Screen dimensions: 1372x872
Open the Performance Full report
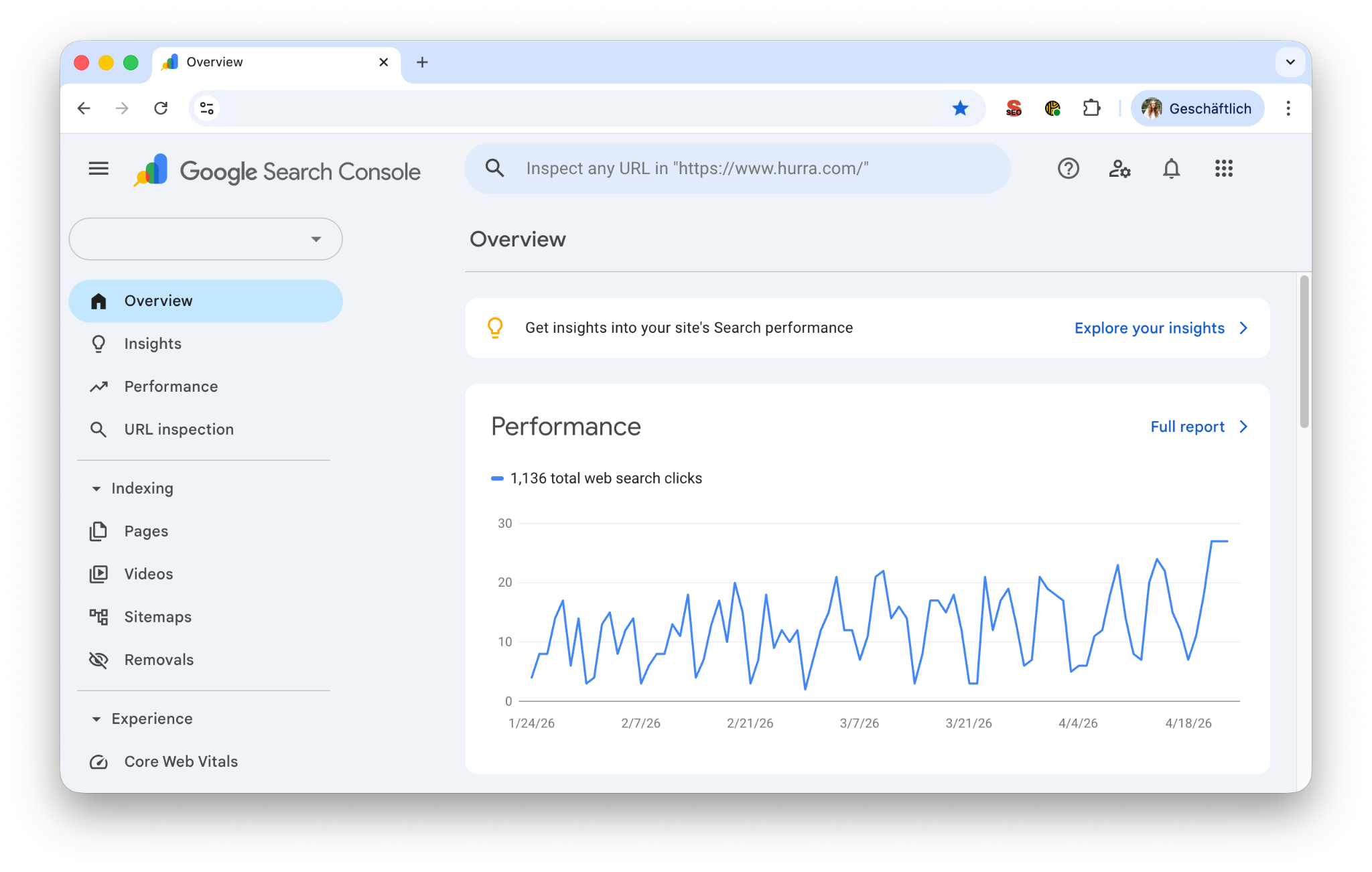pyautogui.click(x=1187, y=427)
